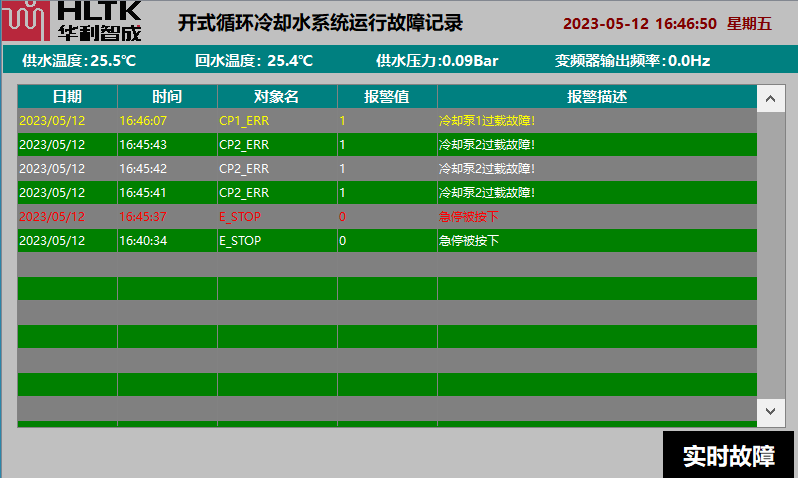
Task: Select the 报警描述 column header
Action: tap(597, 97)
